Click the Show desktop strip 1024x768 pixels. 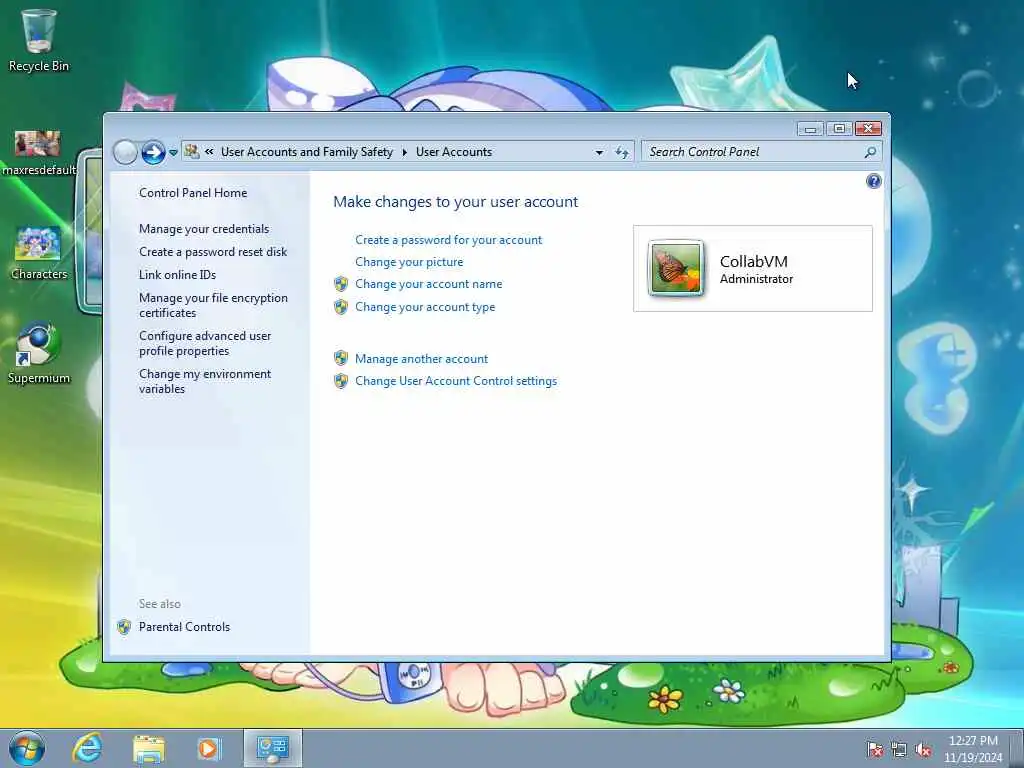[x=1016, y=749]
